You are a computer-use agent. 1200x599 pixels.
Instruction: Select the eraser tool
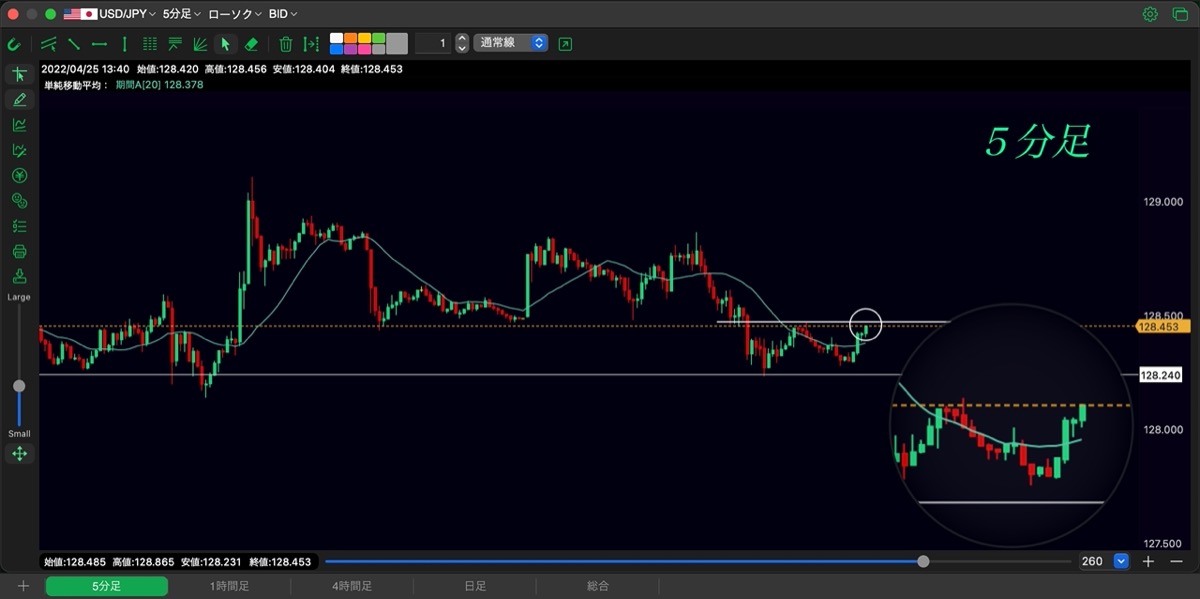251,44
